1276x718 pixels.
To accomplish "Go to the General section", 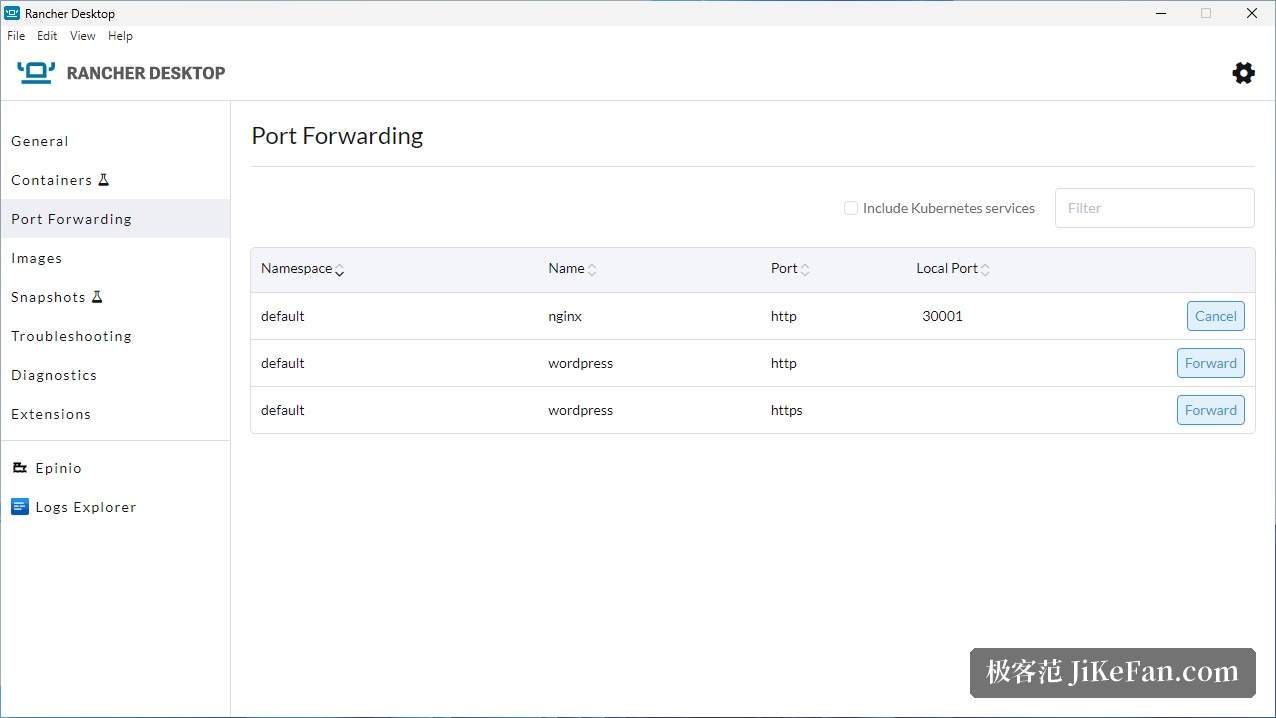I will point(115,141).
